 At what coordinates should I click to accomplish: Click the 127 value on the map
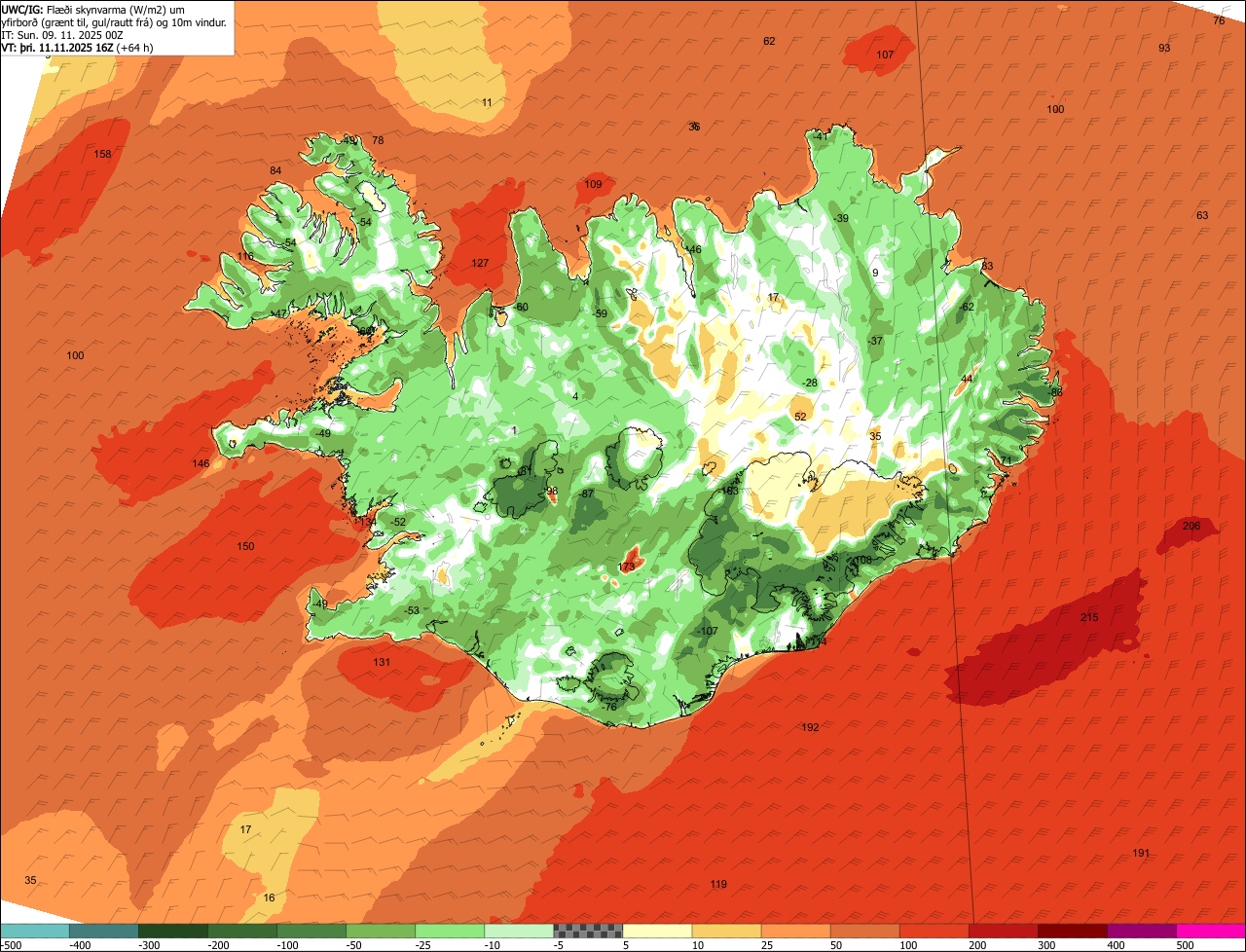click(480, 263)
